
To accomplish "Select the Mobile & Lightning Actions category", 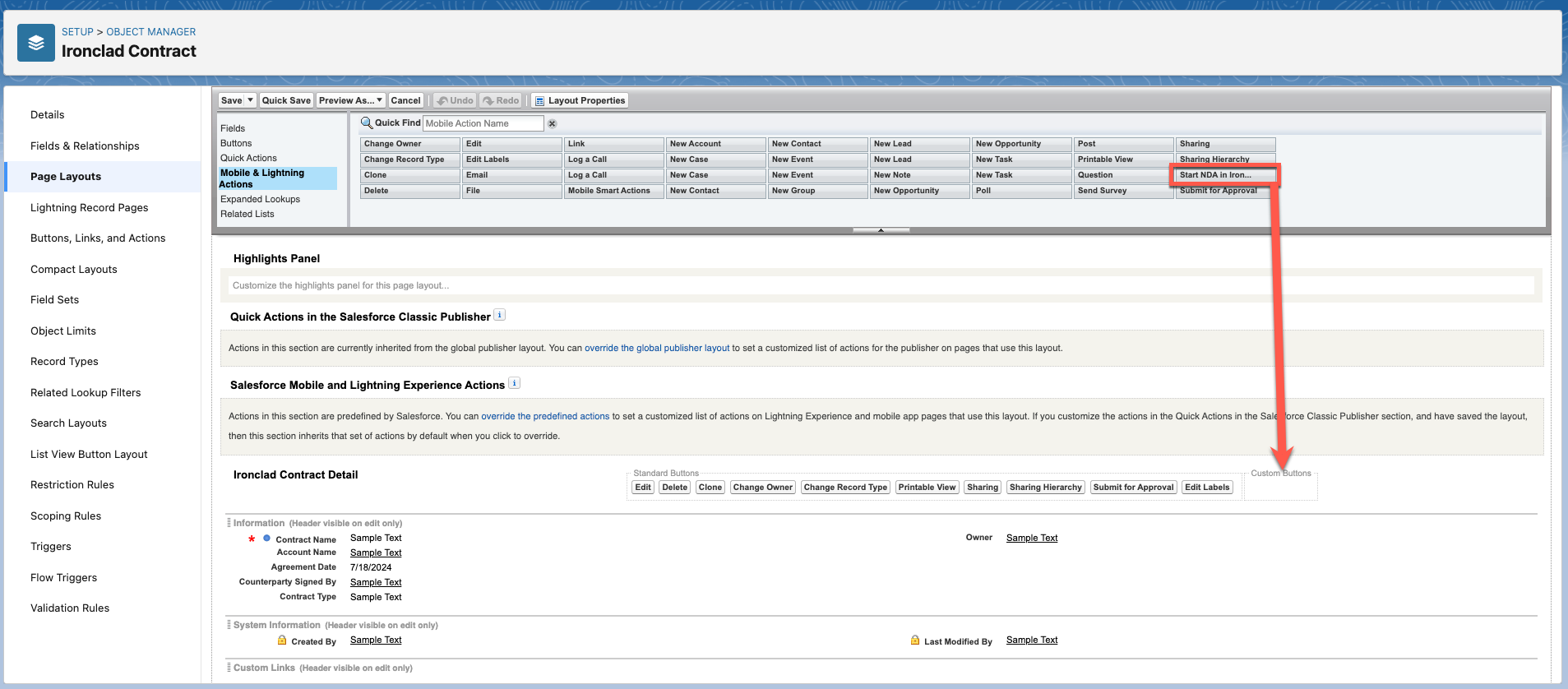I will [278, 178].
